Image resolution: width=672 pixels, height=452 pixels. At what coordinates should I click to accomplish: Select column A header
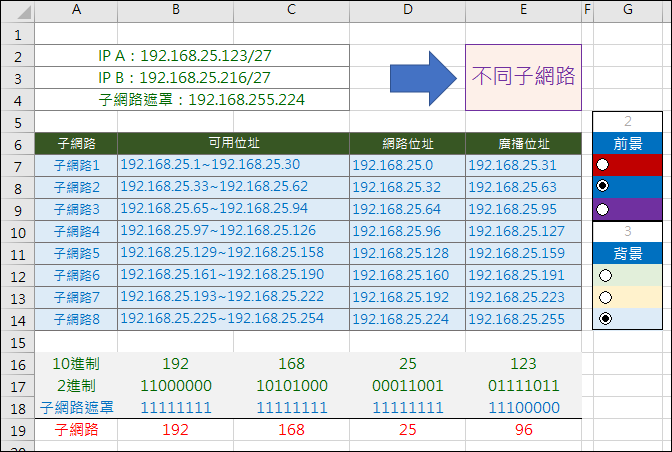click(76, 10)
